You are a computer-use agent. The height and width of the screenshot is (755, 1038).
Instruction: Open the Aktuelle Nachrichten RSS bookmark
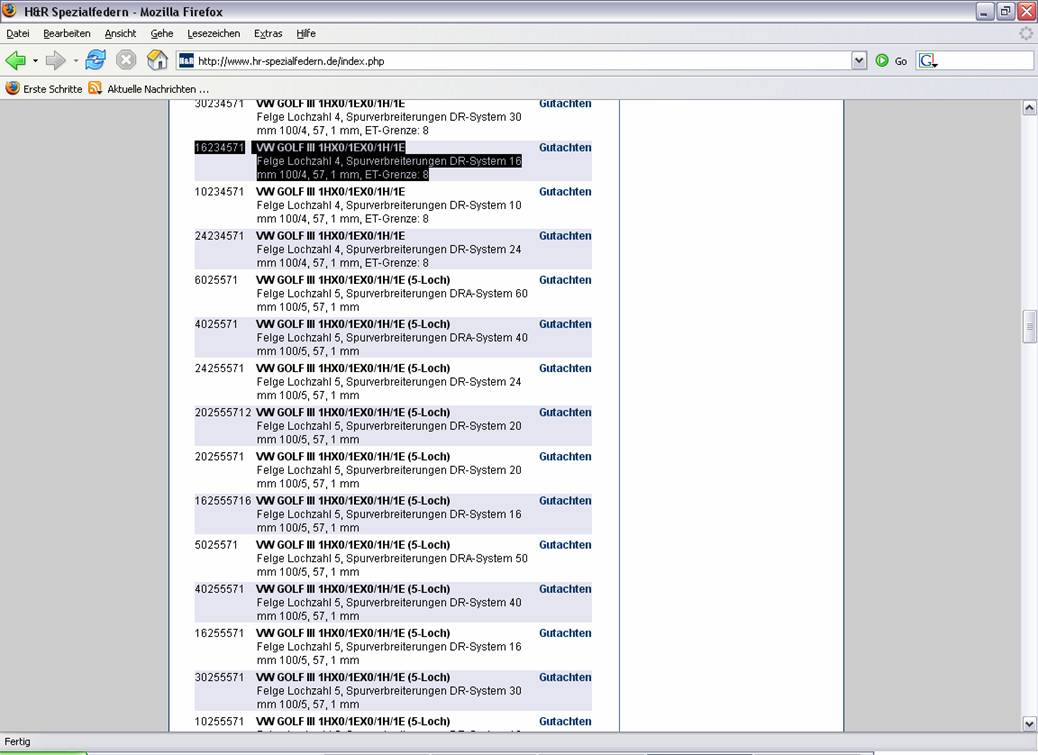pos(149,89)
